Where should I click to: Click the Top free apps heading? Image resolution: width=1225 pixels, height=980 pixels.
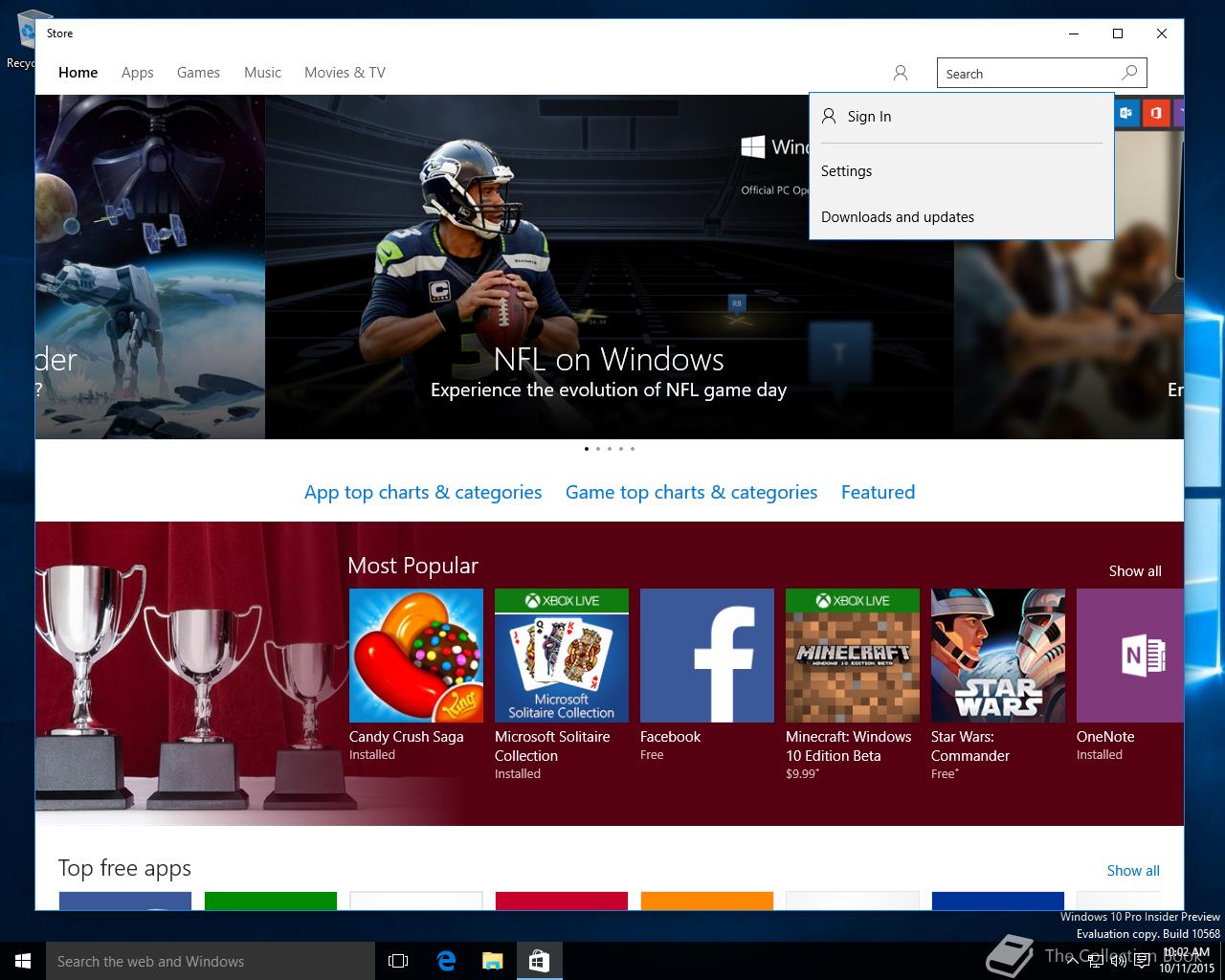click(124, 868)
